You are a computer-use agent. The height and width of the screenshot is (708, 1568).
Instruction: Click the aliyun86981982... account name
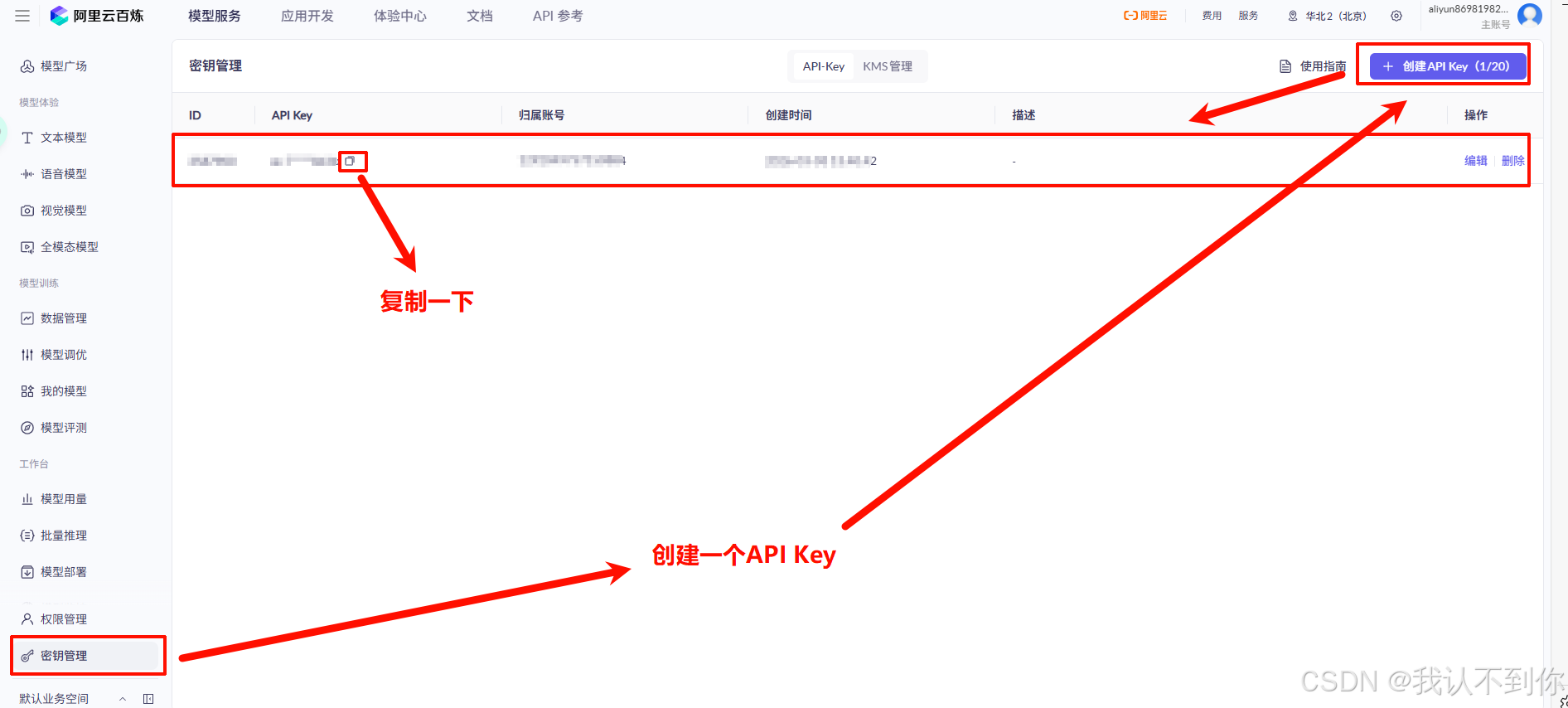coord(1468,9)
